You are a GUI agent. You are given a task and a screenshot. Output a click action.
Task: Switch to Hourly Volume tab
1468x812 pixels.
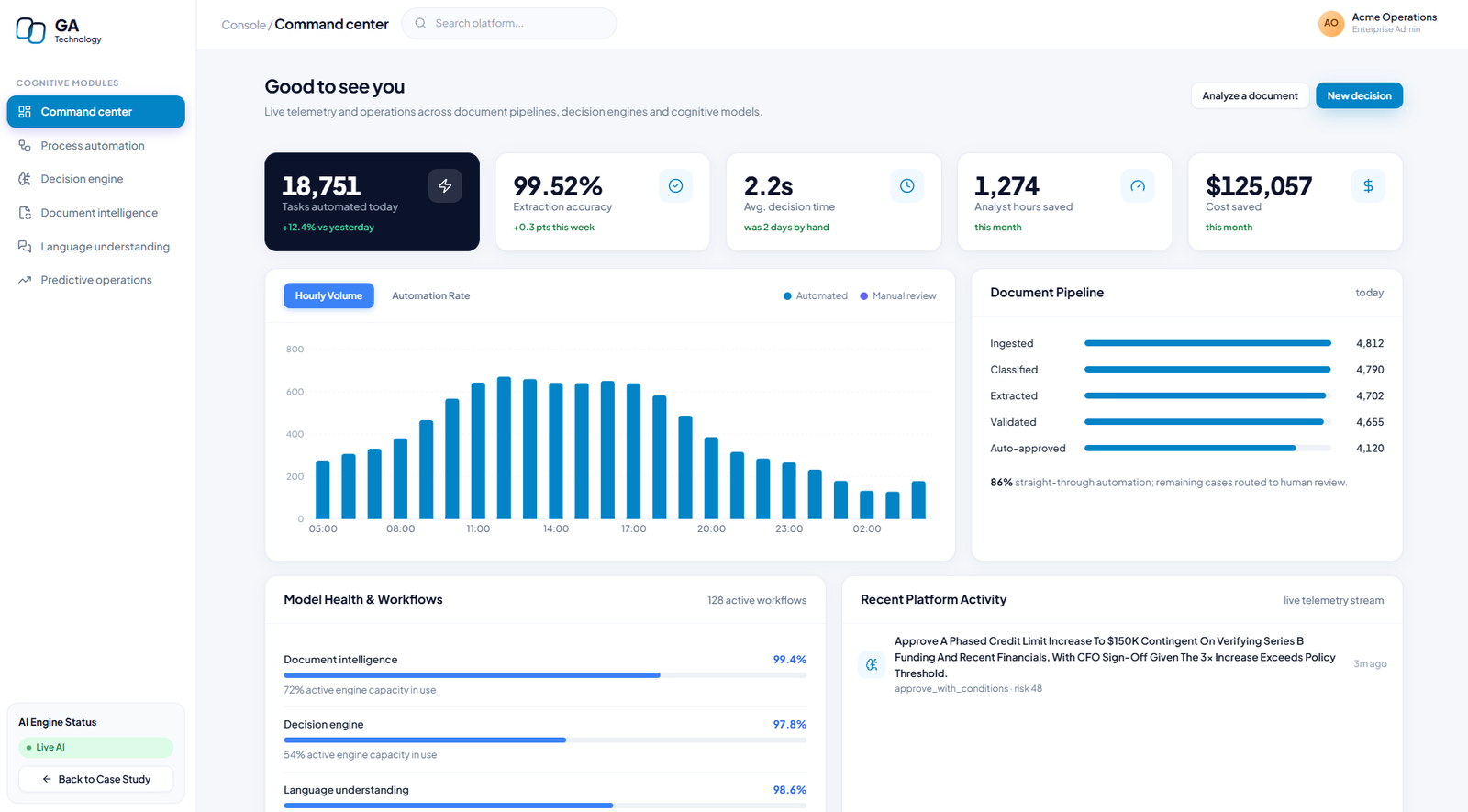tap(328, 295)
